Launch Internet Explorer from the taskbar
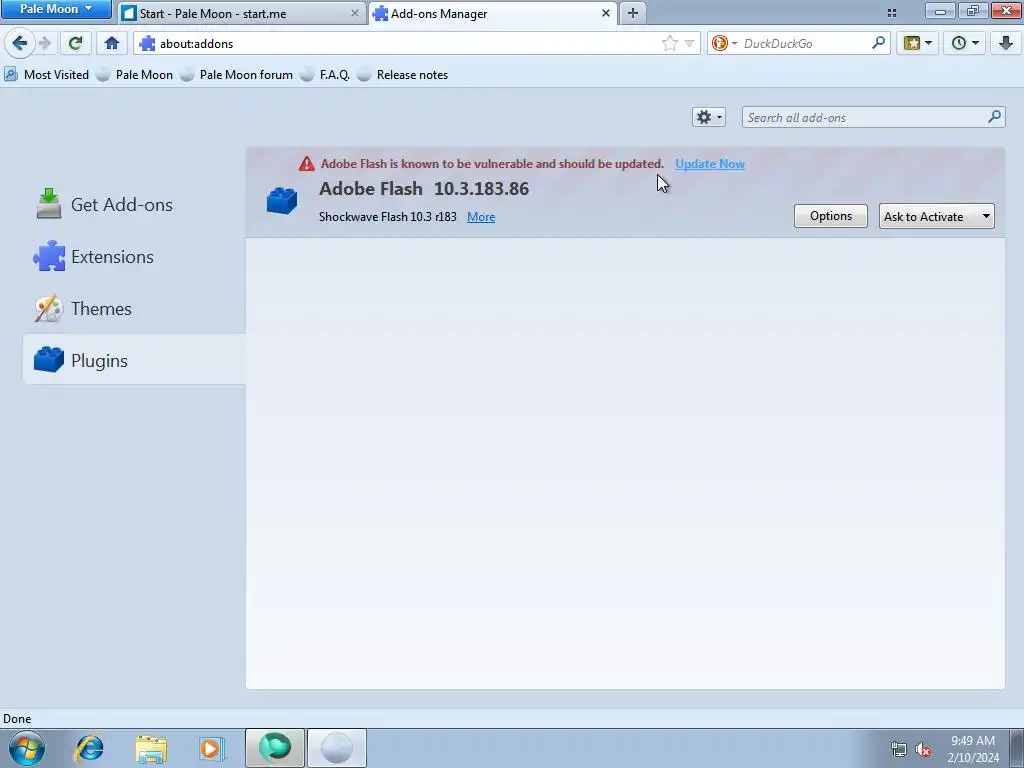The width and height of the screenshot is (1024, 768). click(89, 748)
